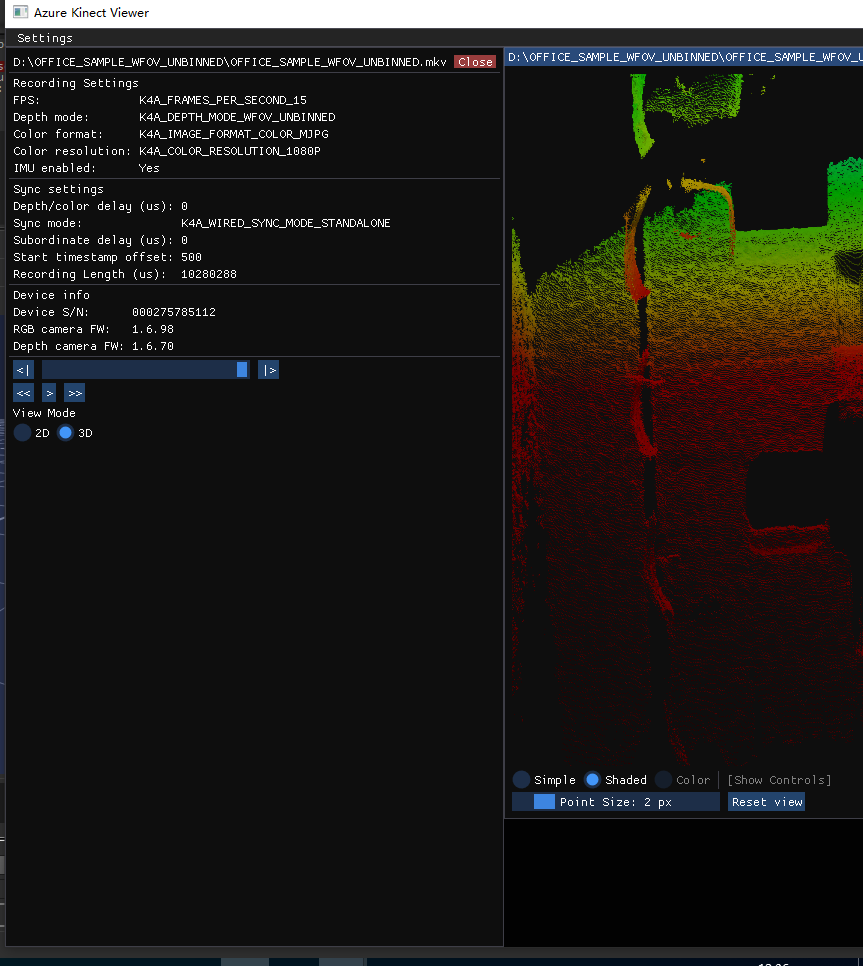Jump to the start of the recording
Image resolution: width=863 pixels, height=966 pixels.
(23, 370)
